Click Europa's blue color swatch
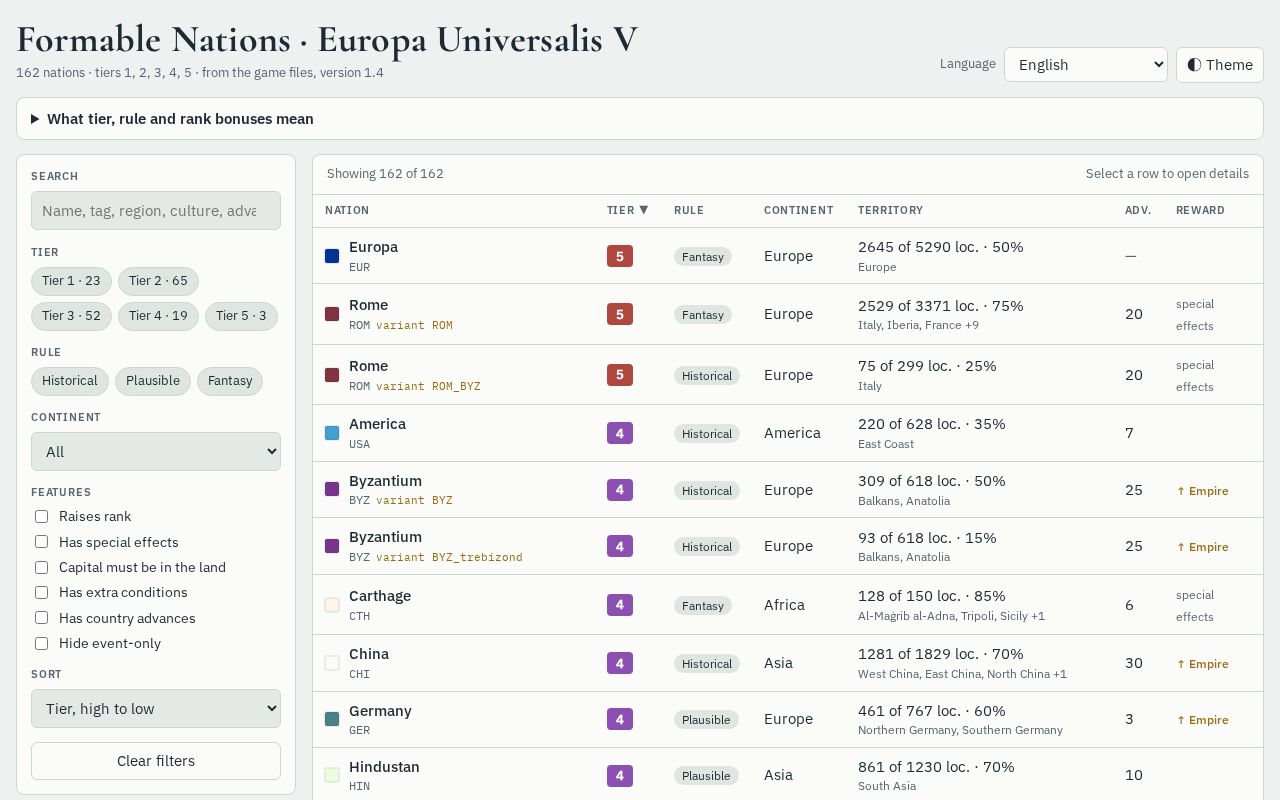The height and width of the screenshot is (800, 1280). coord(332,256)
